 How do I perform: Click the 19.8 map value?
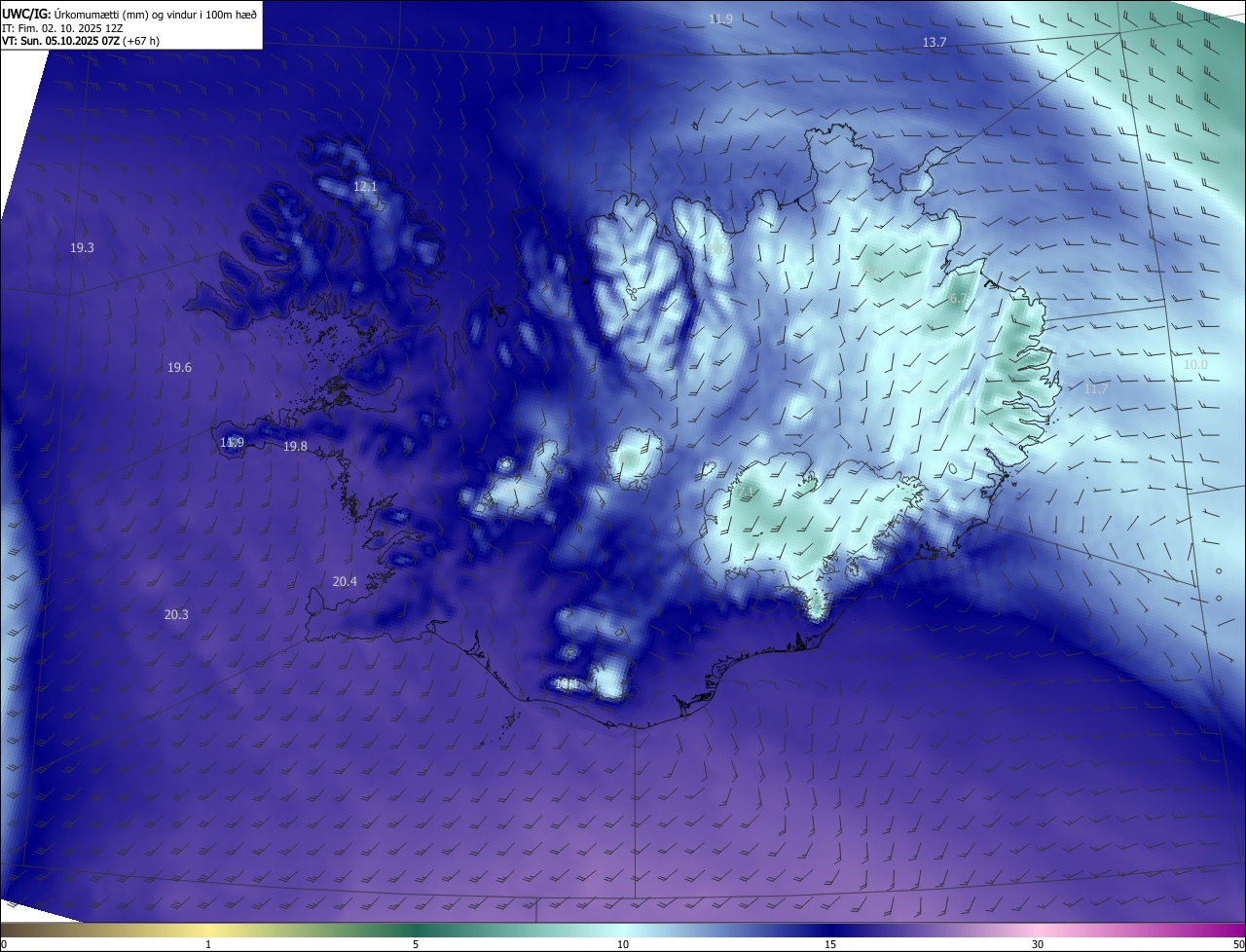coord(295,447)
